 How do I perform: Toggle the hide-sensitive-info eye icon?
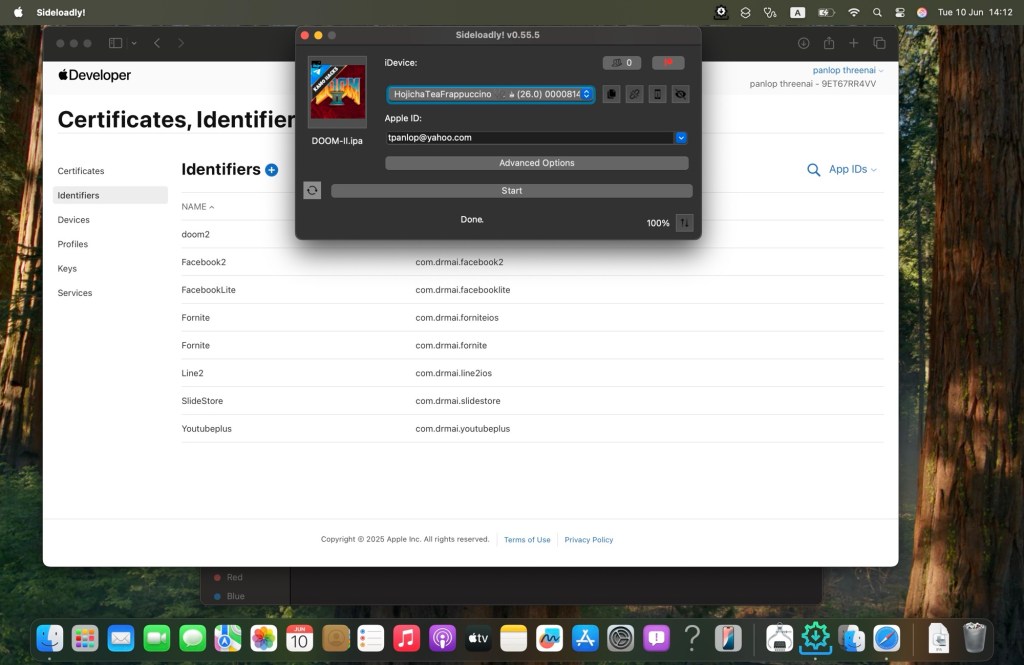(x=680, y=94)
